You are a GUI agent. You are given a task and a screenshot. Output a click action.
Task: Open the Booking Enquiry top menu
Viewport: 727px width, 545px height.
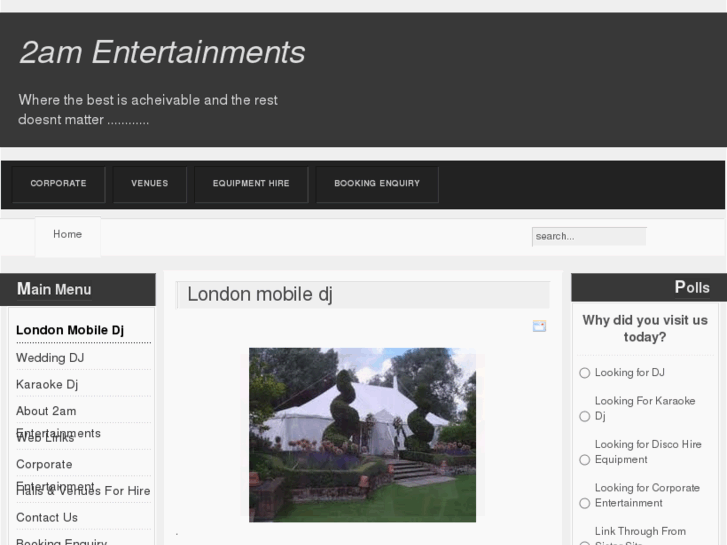coord(377,184)
